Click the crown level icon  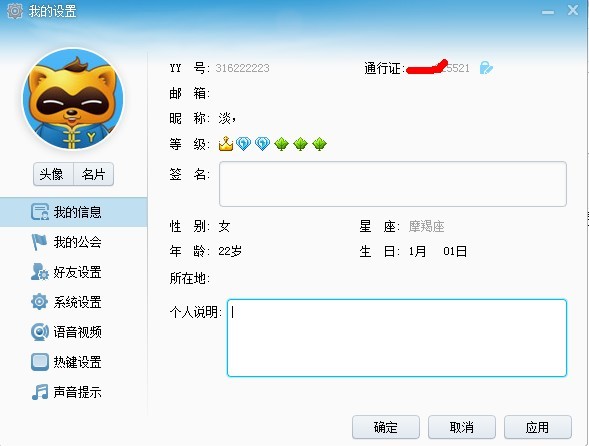pos(225,144)
